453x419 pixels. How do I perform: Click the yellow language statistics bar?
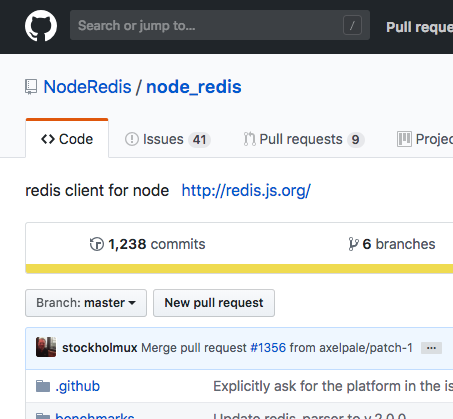tap(239, 269)
